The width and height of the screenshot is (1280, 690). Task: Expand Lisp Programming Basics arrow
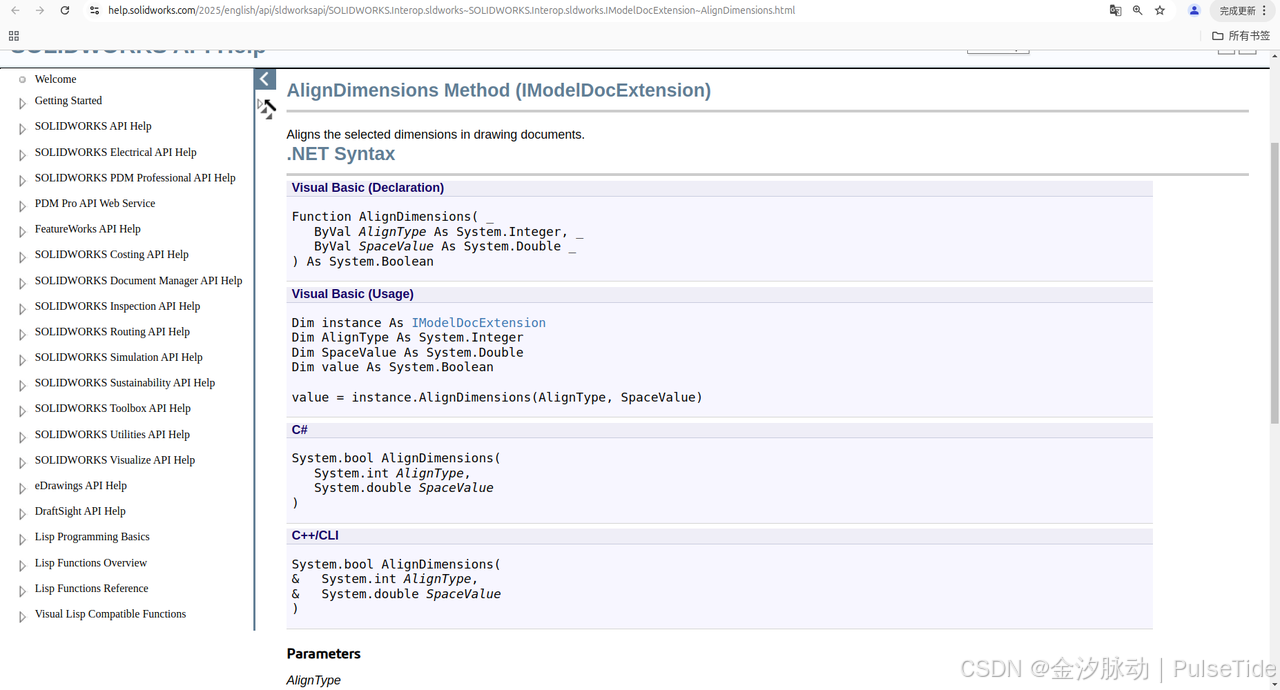tap(22, 539)
